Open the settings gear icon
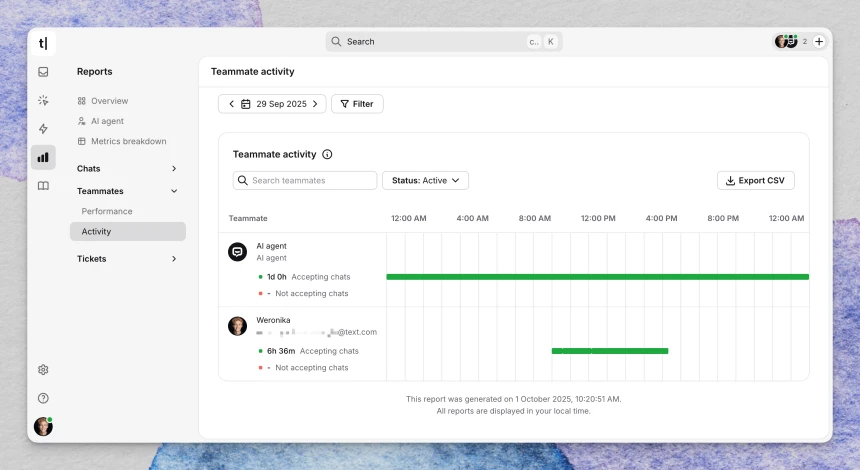The width and height of the screenshot is (860, 470). pyautogui.click(x=43, y=370)
